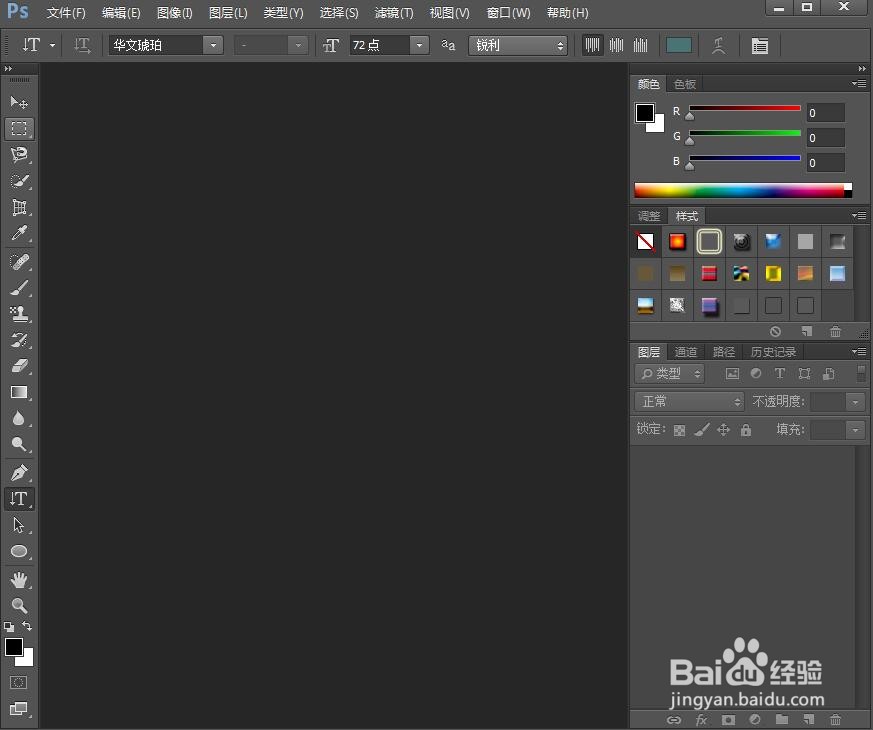
Task: Switch to the 色板 tab
Action: tap(684, 84)
